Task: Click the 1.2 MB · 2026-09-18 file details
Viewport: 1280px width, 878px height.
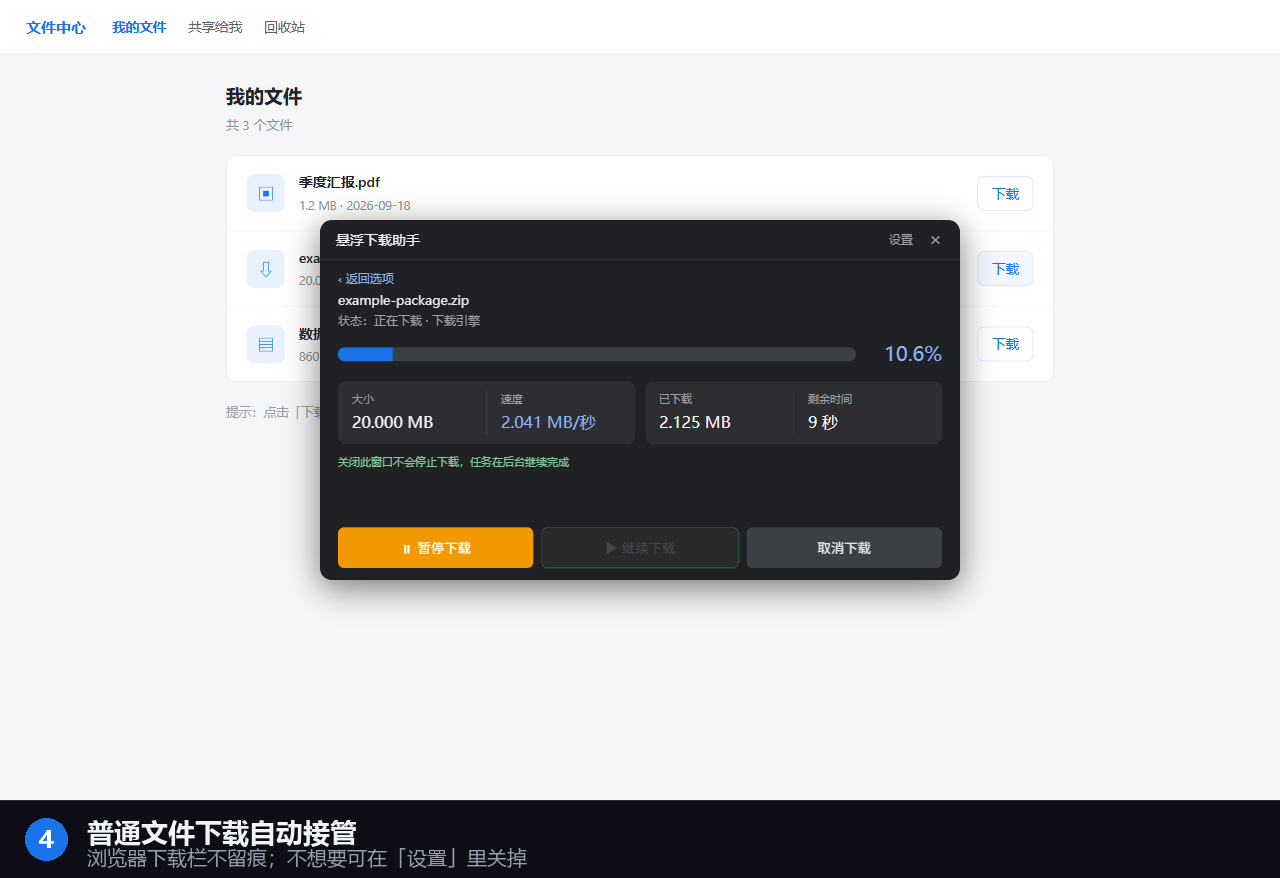Action: [354, 206]
